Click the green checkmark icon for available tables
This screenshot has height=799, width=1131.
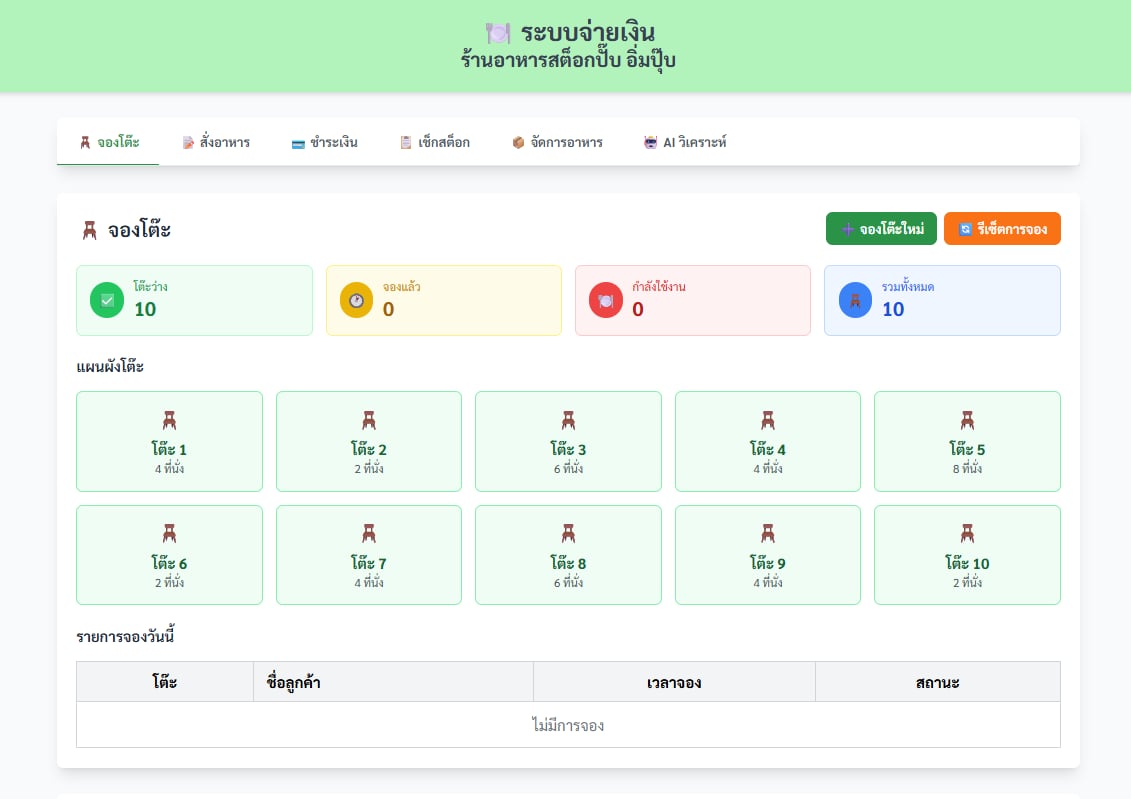click(107, 300)
